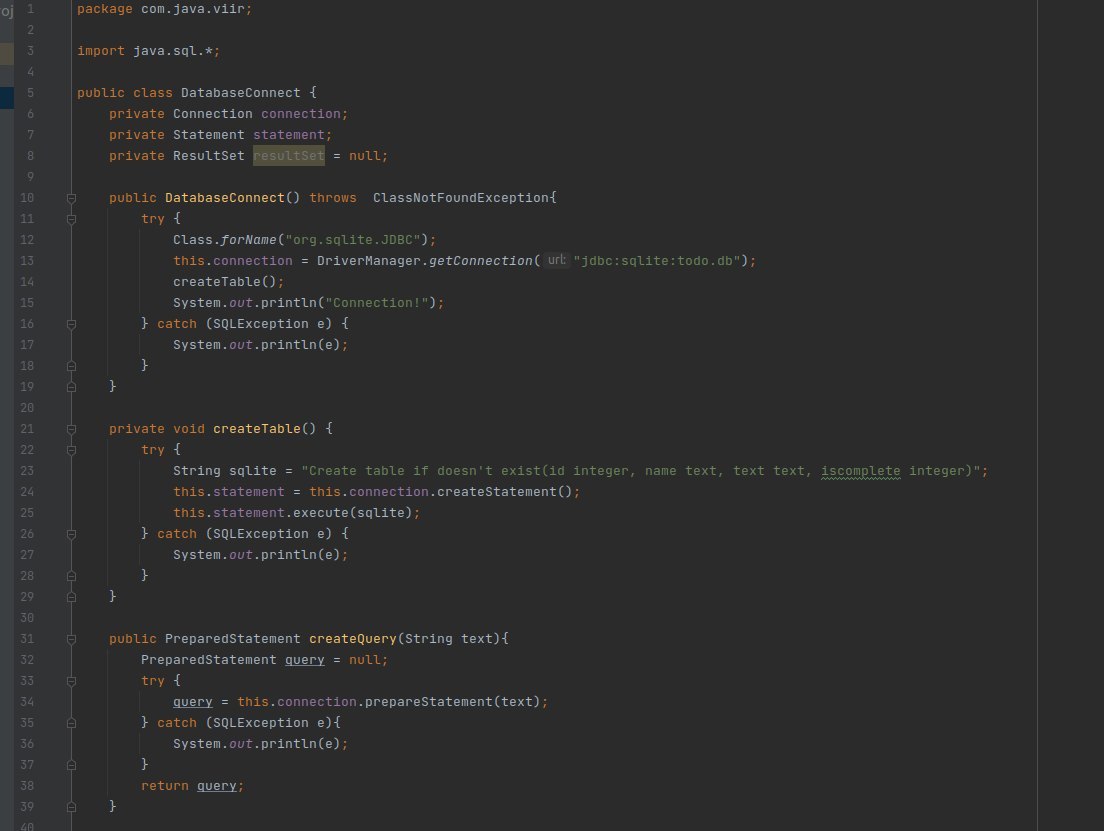Click fold end marker at line 18

pos(71,366)
